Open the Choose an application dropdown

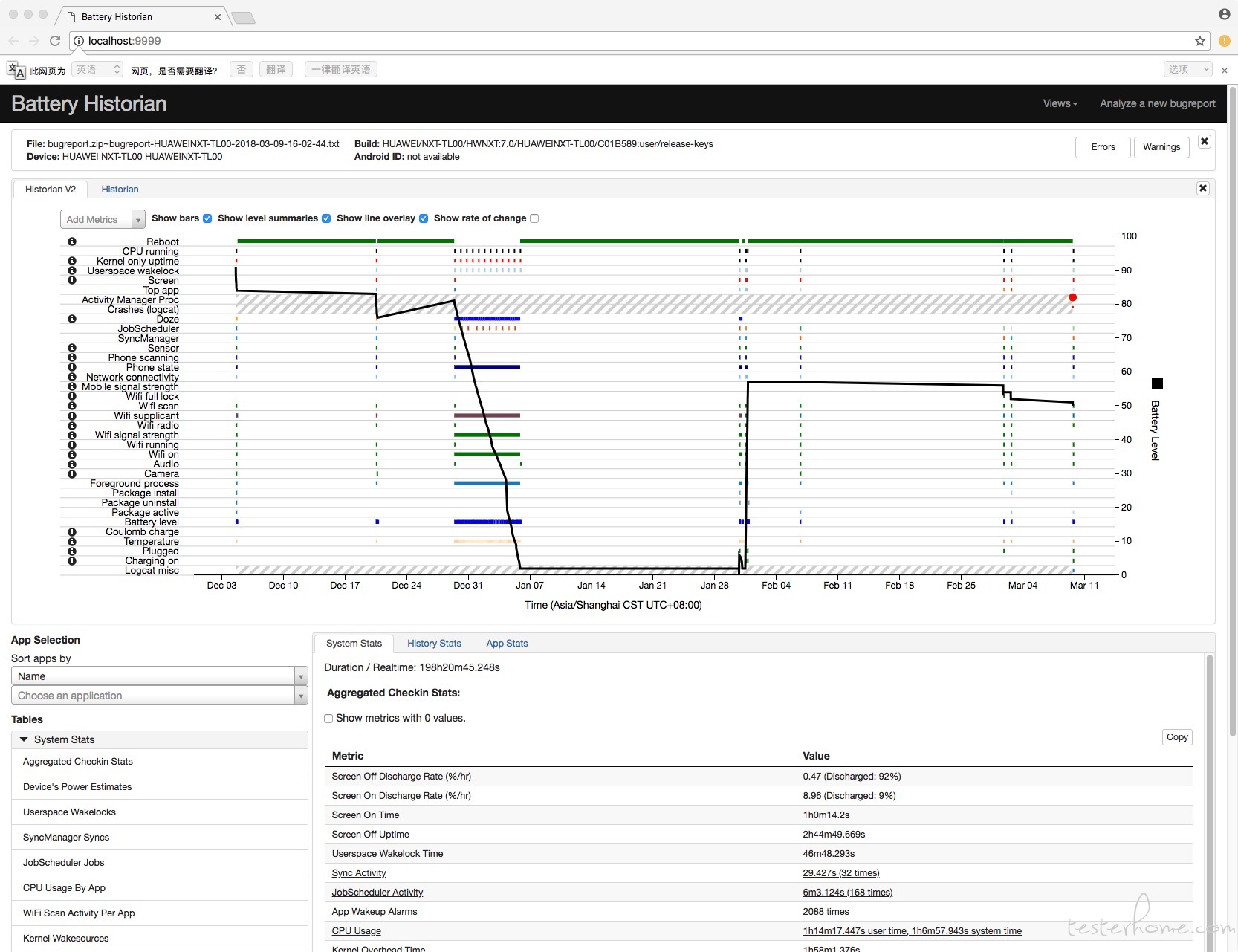click(x=159, y=696)
